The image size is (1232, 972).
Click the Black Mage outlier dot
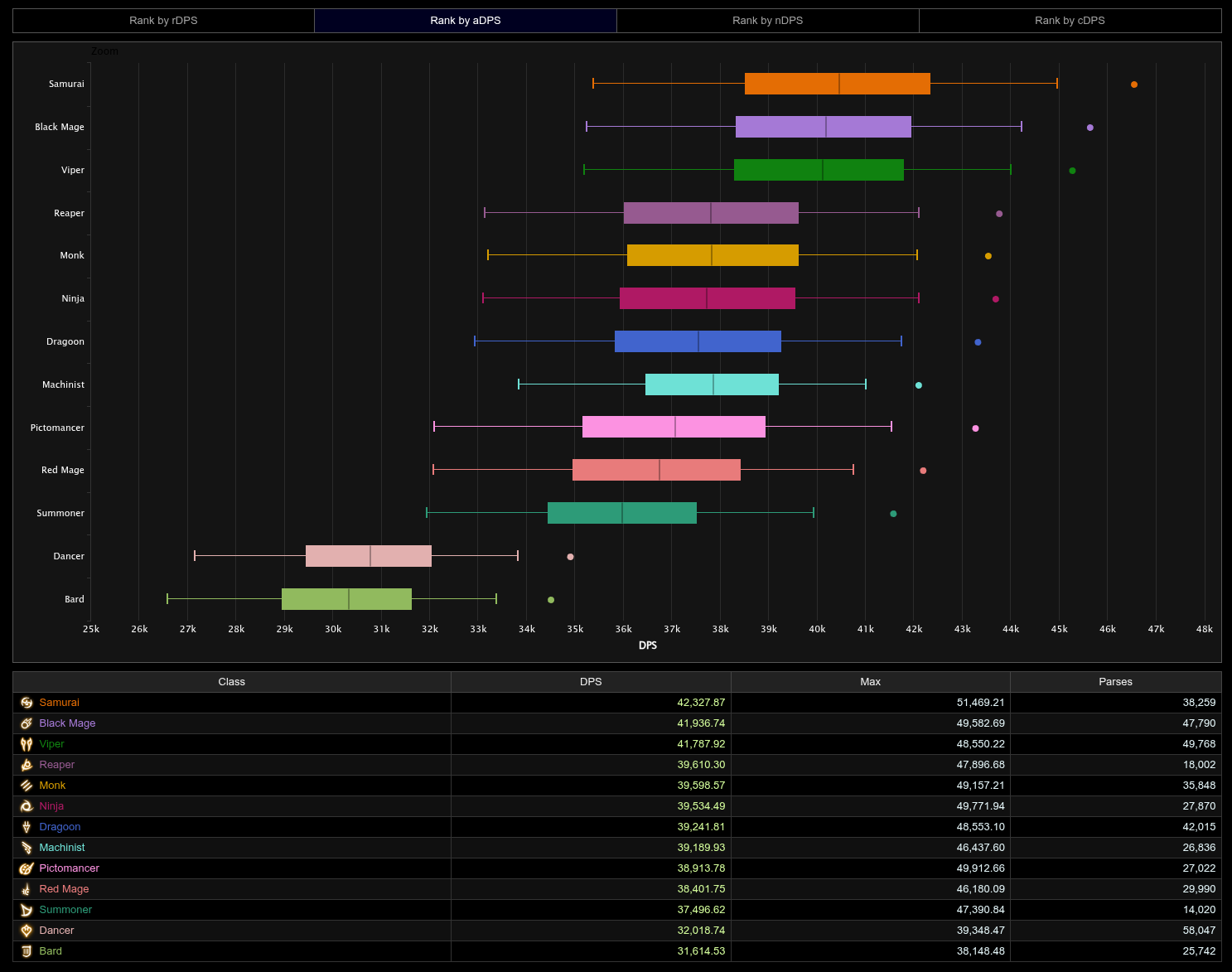(x=1090, y=128)
